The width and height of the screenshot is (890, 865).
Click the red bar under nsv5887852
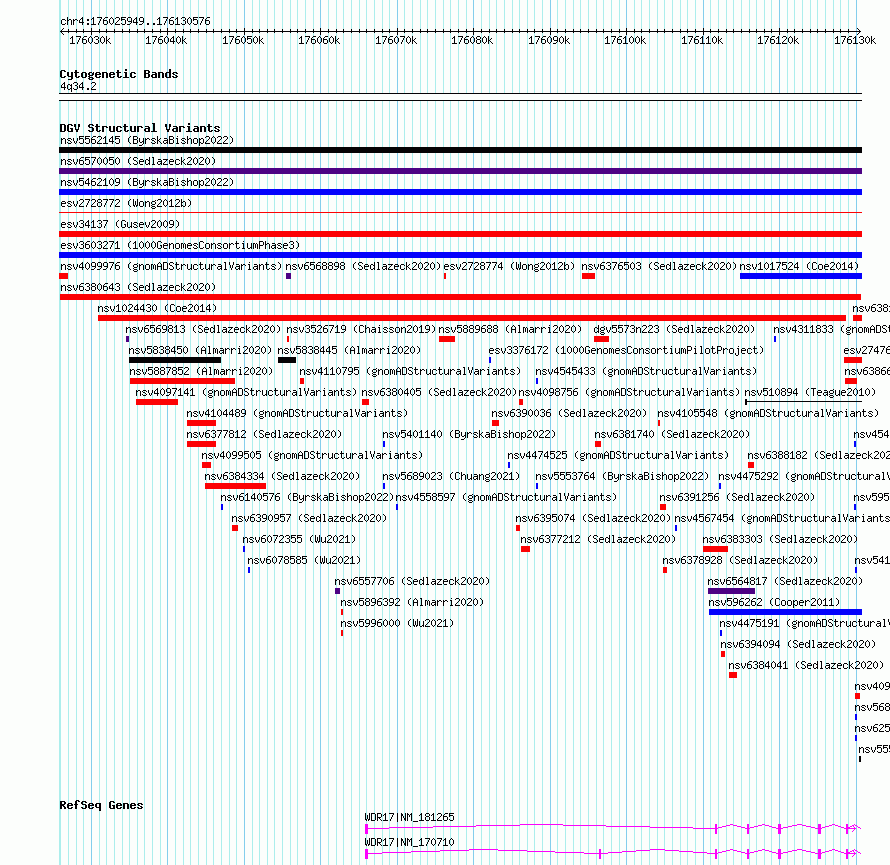[x=182, y=381]
